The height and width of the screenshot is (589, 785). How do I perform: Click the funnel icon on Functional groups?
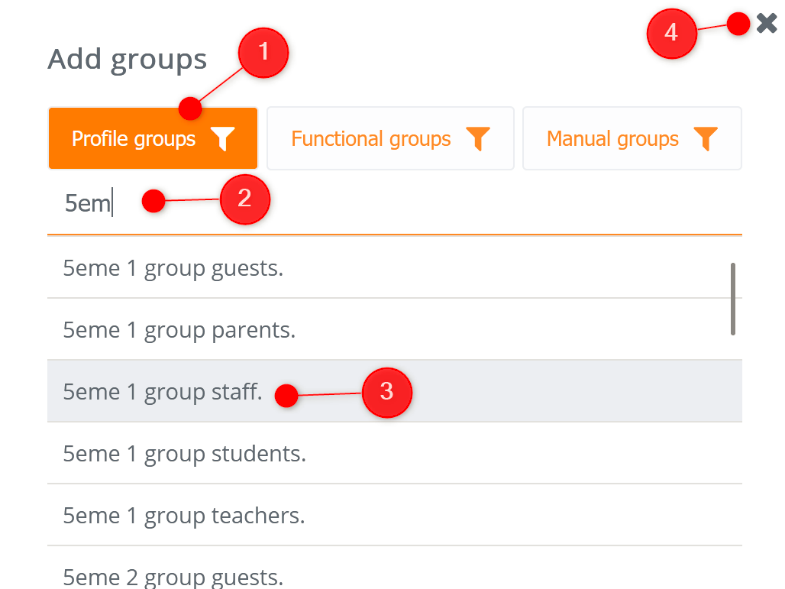pyautogui.click(x=478, y=140)
